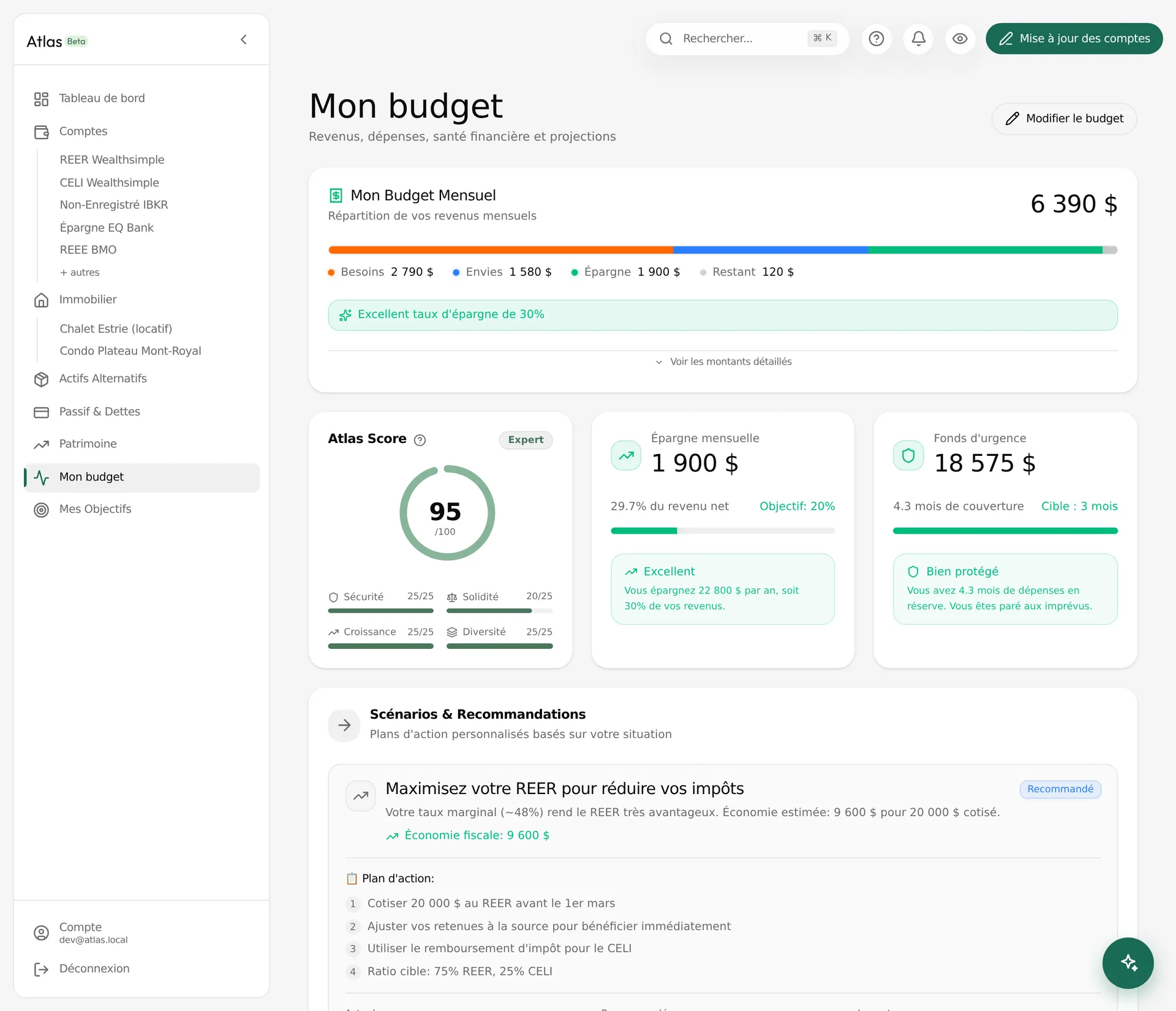Click the Épargne mensuelle trend icon
This screenshot has height=1011, width=1176.
626,456
